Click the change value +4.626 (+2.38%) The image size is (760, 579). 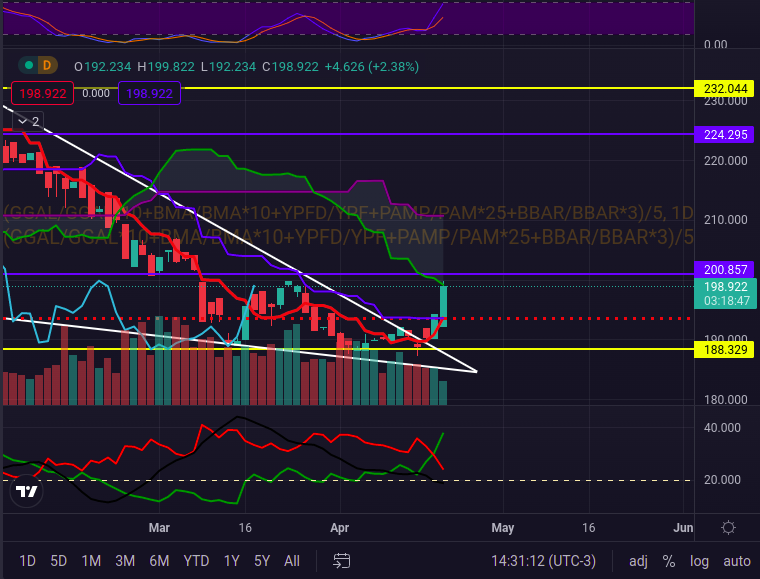coord(372,66)
